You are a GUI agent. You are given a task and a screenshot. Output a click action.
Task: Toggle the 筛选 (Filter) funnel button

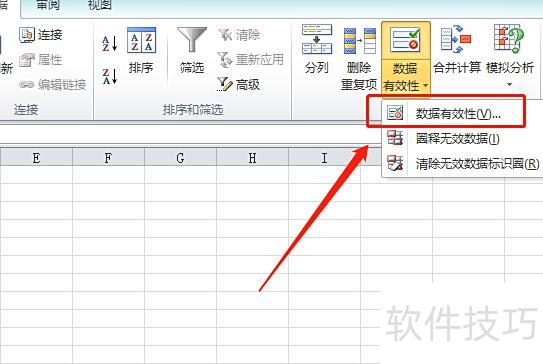click(x=192, y=50)
